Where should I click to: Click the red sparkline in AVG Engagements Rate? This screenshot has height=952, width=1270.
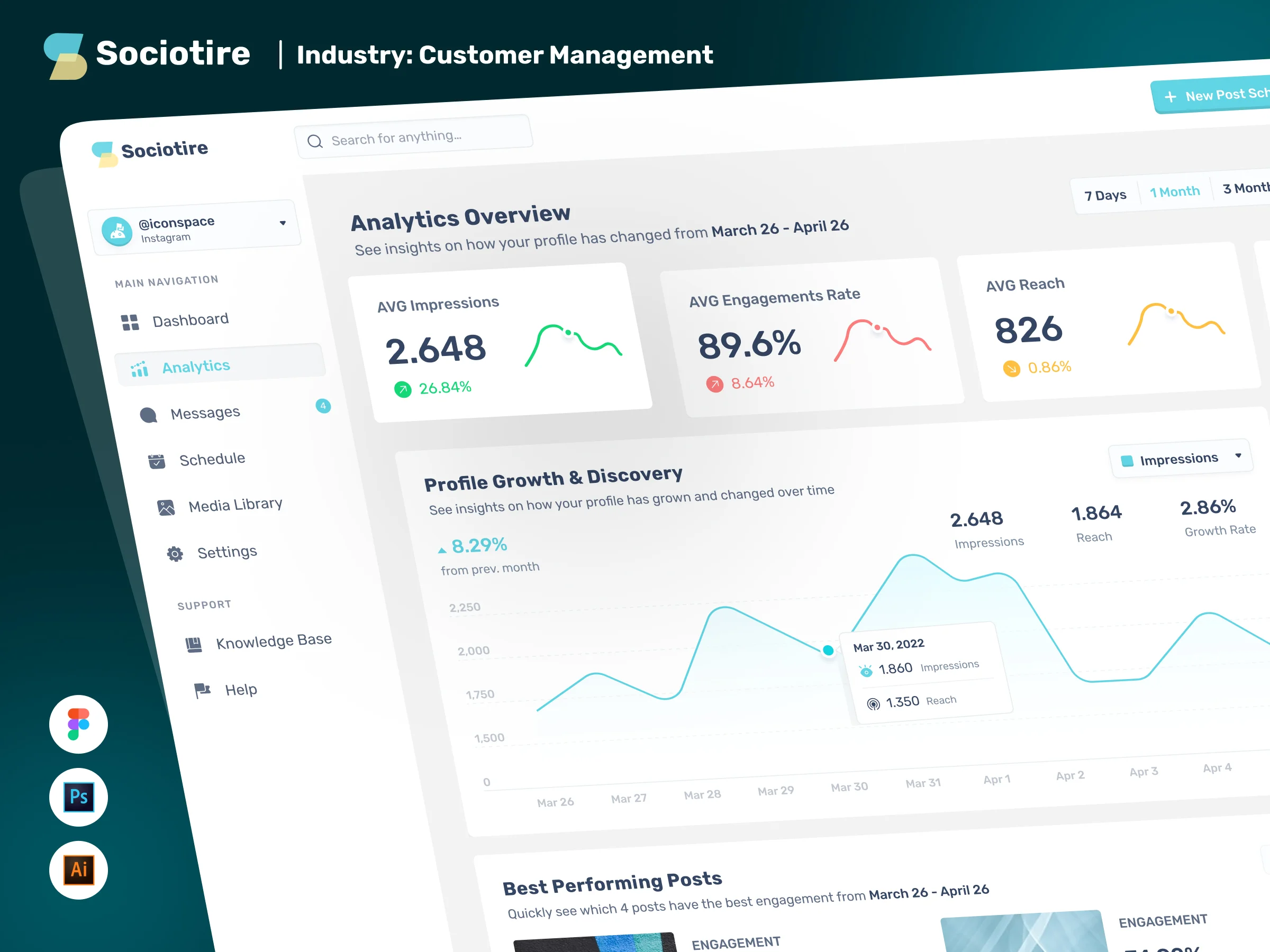883,340
